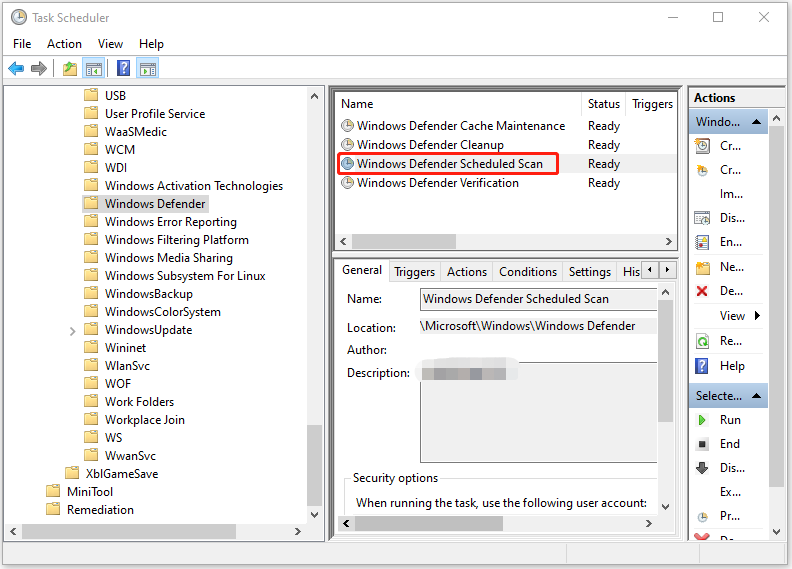Screen dimensions: 792x569
Task: Click tab strip scroll-left arrow
Action: click(650, 270)
